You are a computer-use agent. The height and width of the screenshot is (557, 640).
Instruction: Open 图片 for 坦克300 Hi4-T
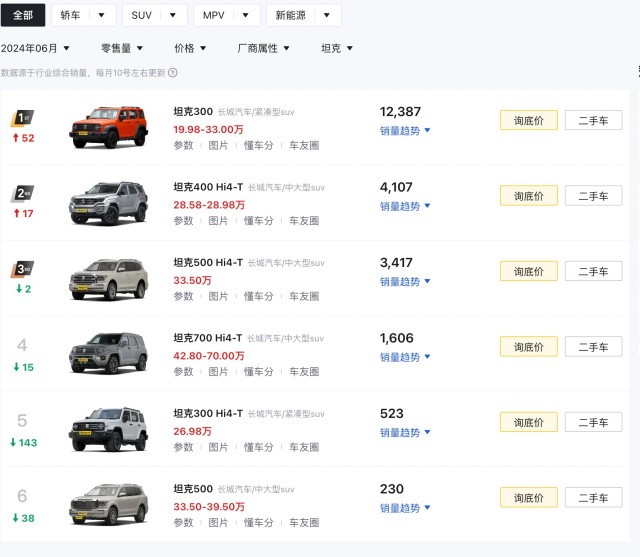[x=218, y=448]
